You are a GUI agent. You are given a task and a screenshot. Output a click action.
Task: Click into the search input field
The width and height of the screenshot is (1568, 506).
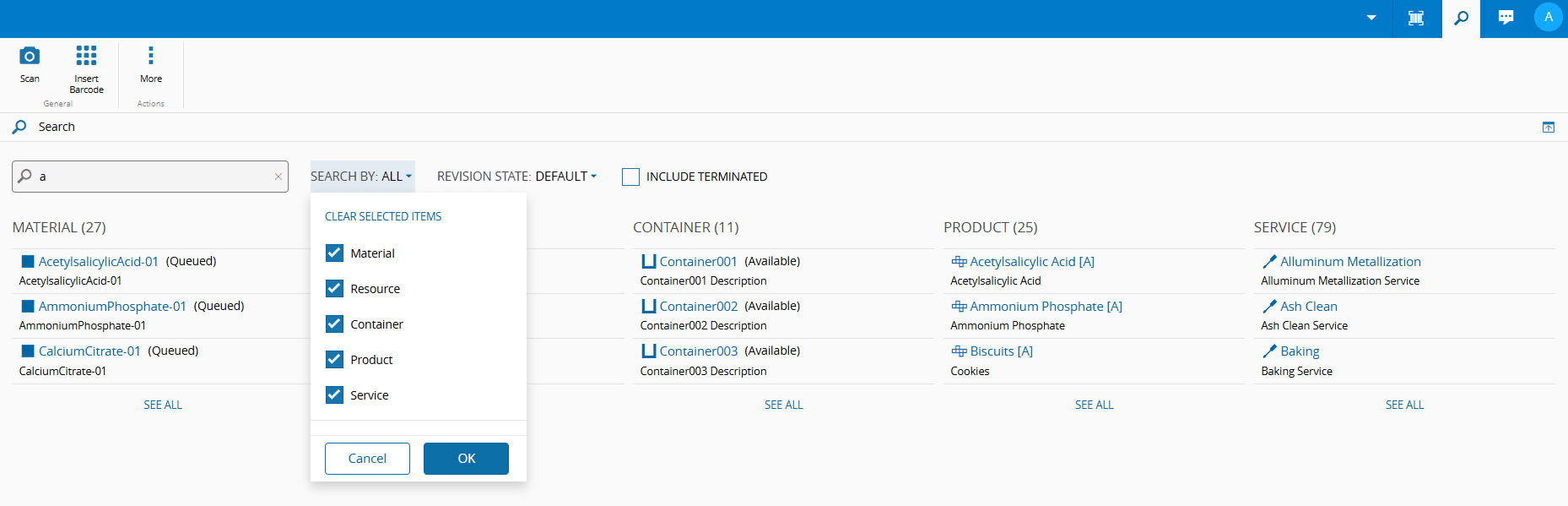coord(152,177)
